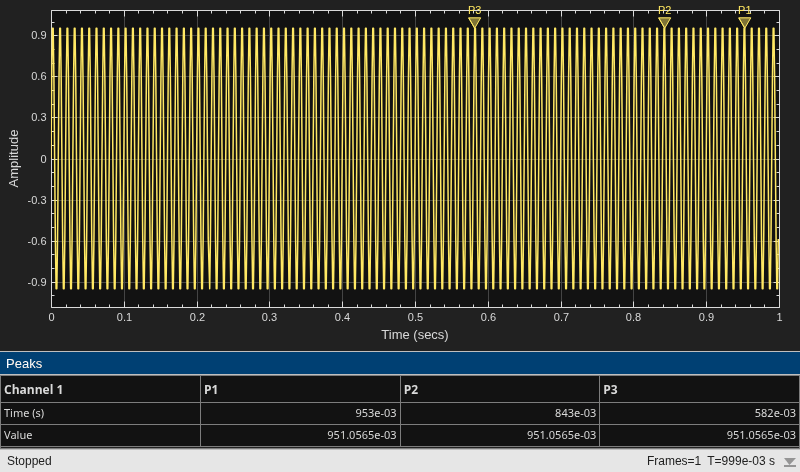The height and width of the screenshot is (472, 800).
Task: Select the P2 time cell 843e-03
Action: (x=500, y=413)
